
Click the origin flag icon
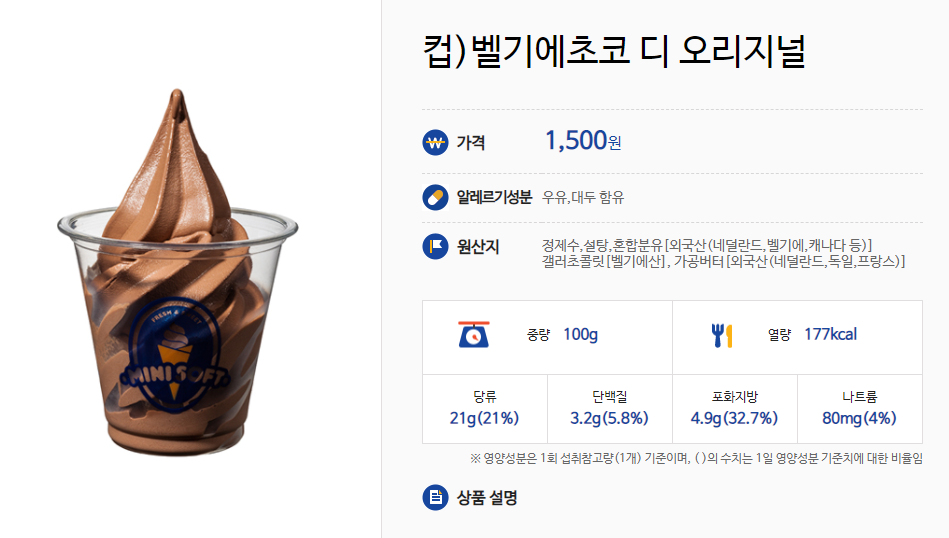[x=435, y=246]
